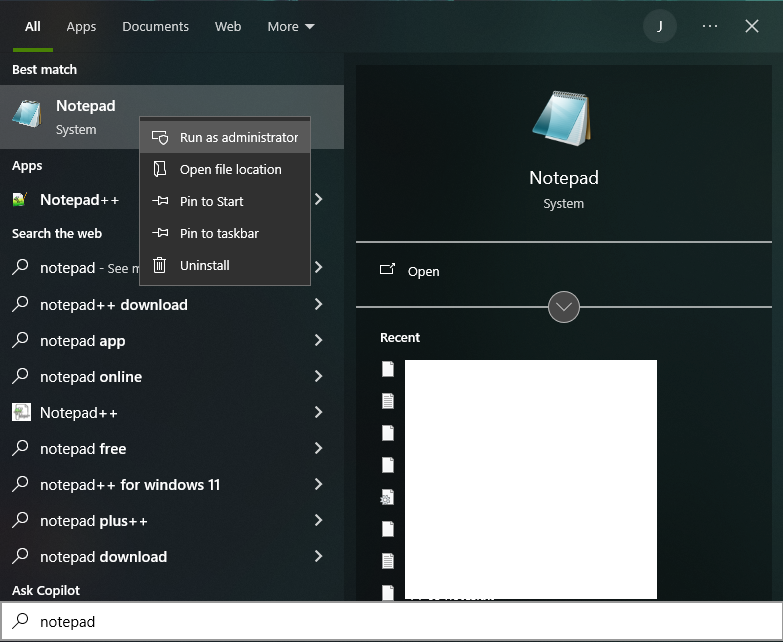Select the notepad download suggestion text
The image size is (783, 642).
pyautogui.click(x=103, y=556)
